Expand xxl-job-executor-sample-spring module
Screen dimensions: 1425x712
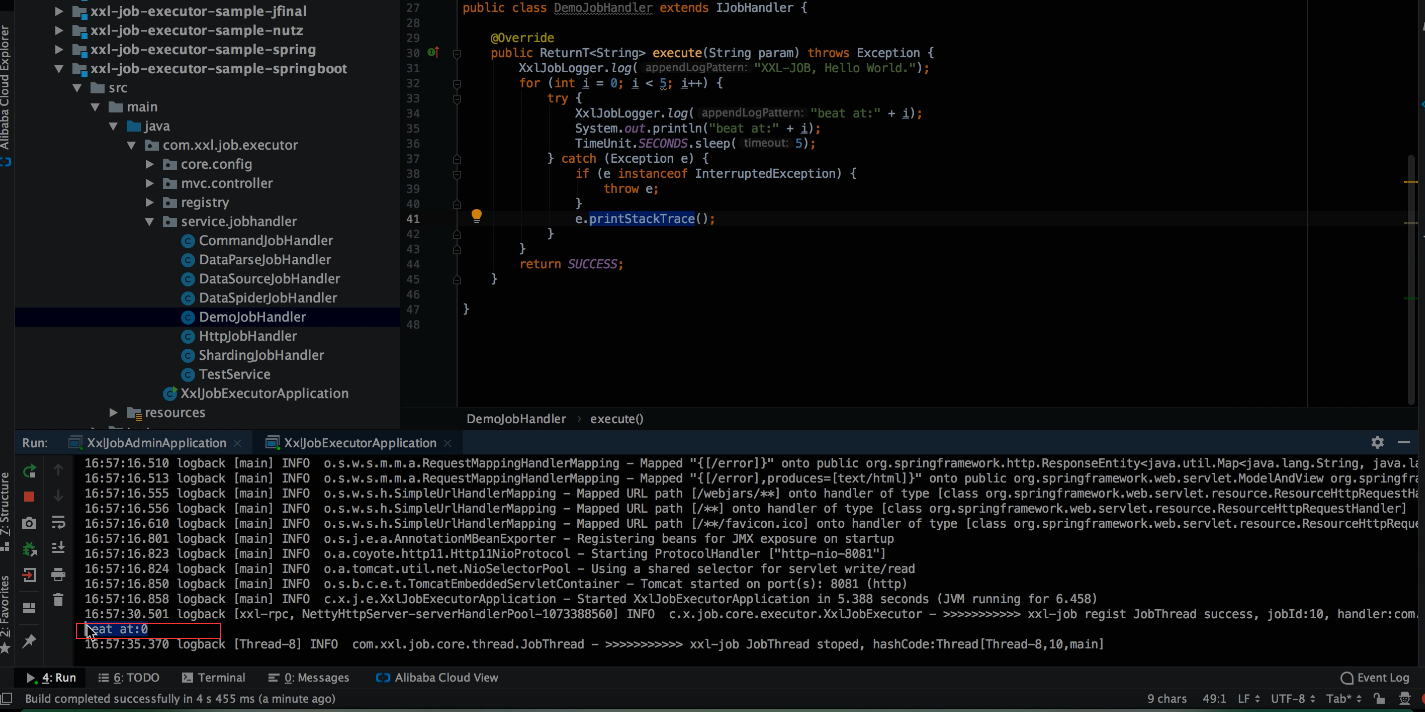click(59, 50)
